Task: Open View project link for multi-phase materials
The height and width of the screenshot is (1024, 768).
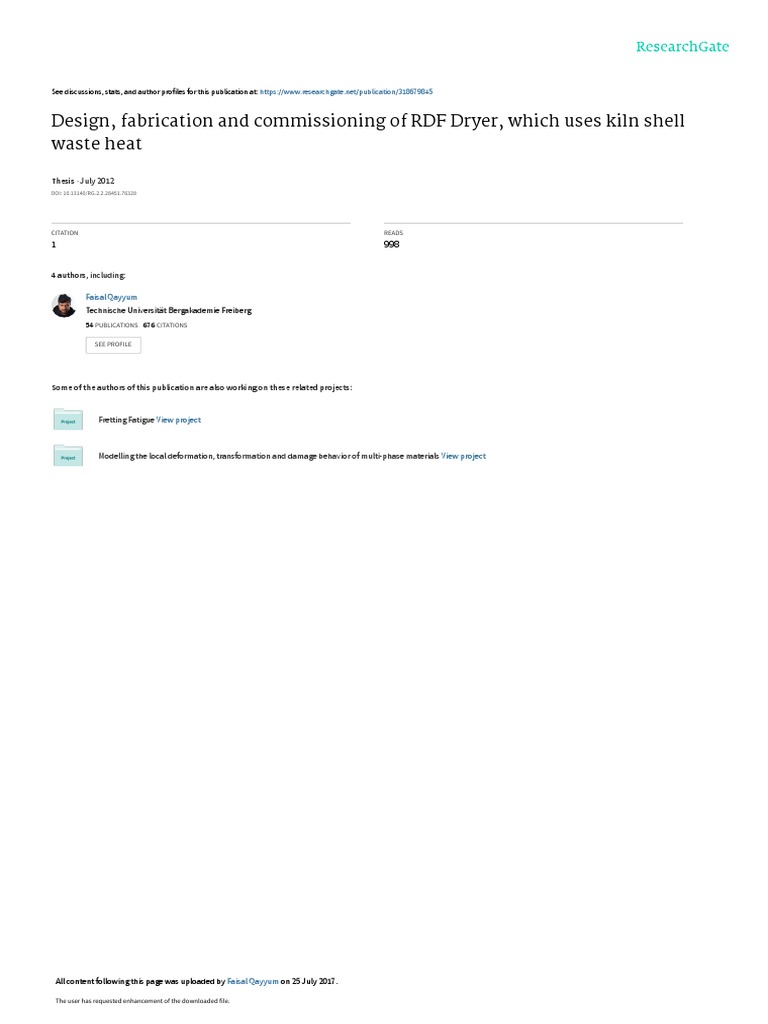Action: tap(464, 456)
